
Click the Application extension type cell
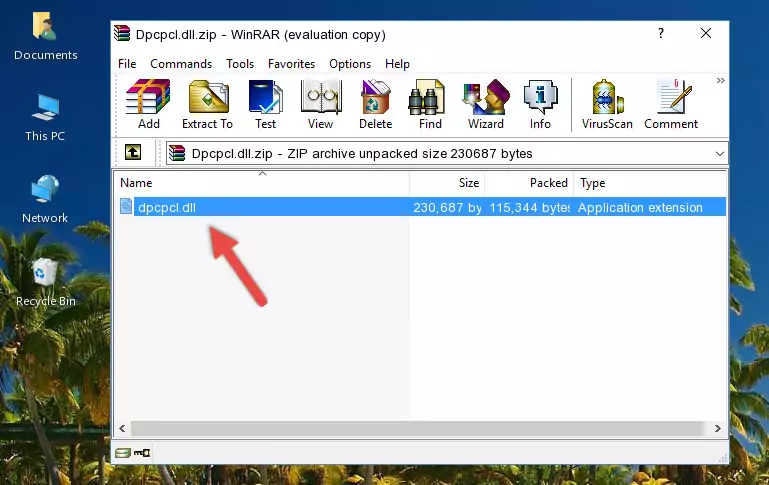click(x=640, y=207)
